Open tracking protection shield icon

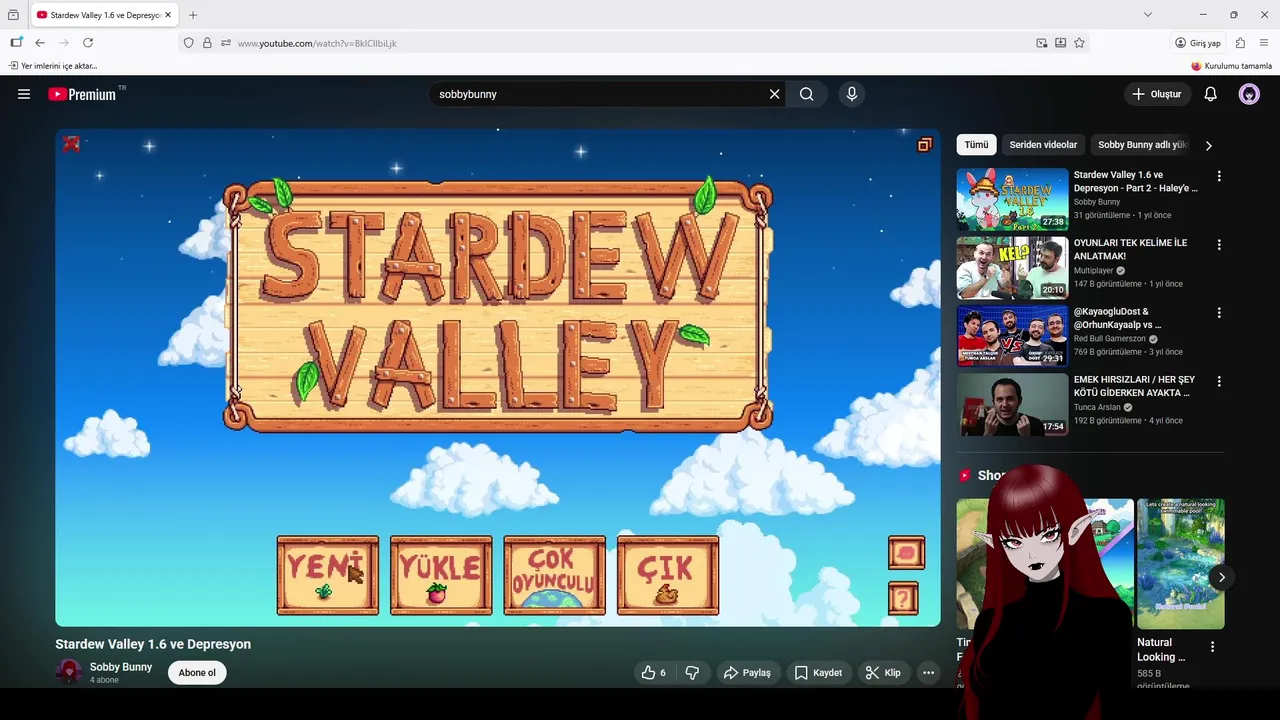(x=188, y=43)
